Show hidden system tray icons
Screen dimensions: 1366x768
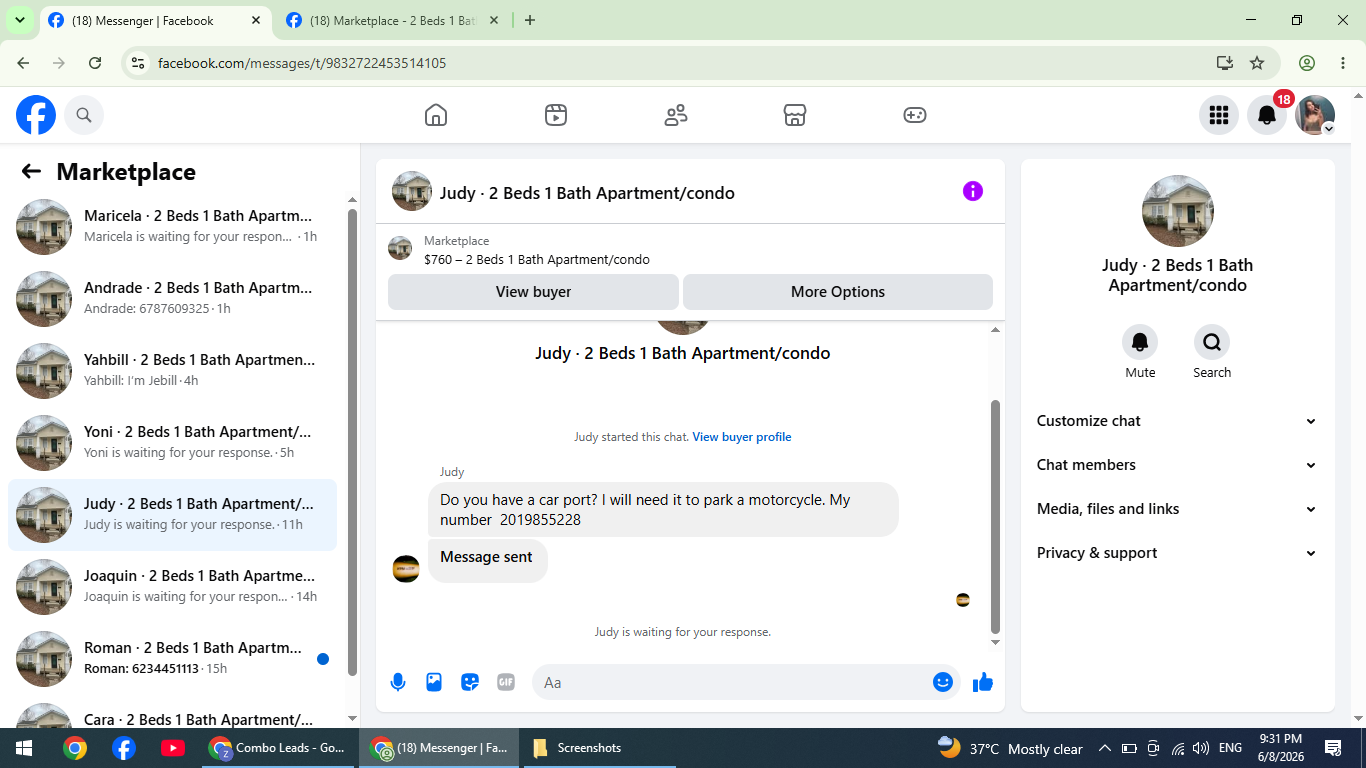pyautogui.click(x=1105, y=748)
